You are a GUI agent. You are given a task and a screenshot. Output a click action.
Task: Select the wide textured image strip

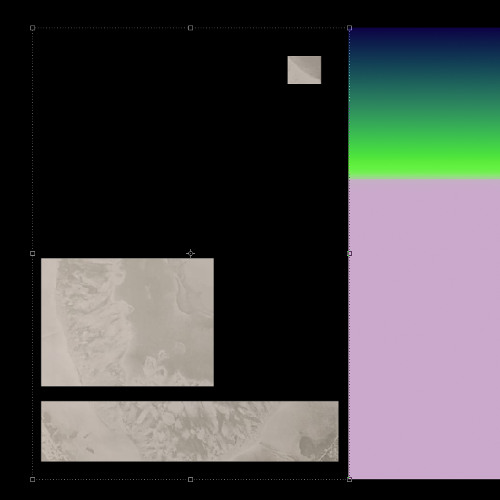click(x=190, y=431)
